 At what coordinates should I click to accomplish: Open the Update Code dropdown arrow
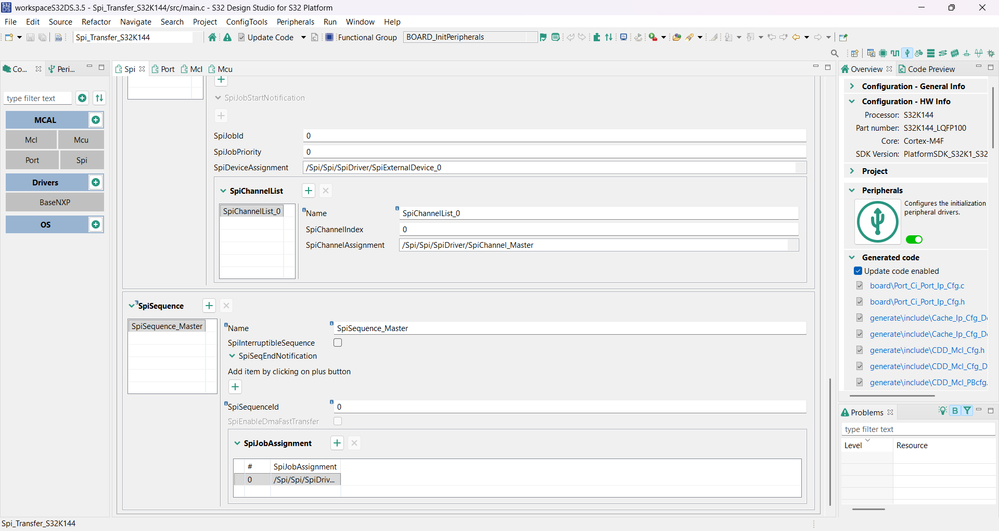tap(303, 38)
